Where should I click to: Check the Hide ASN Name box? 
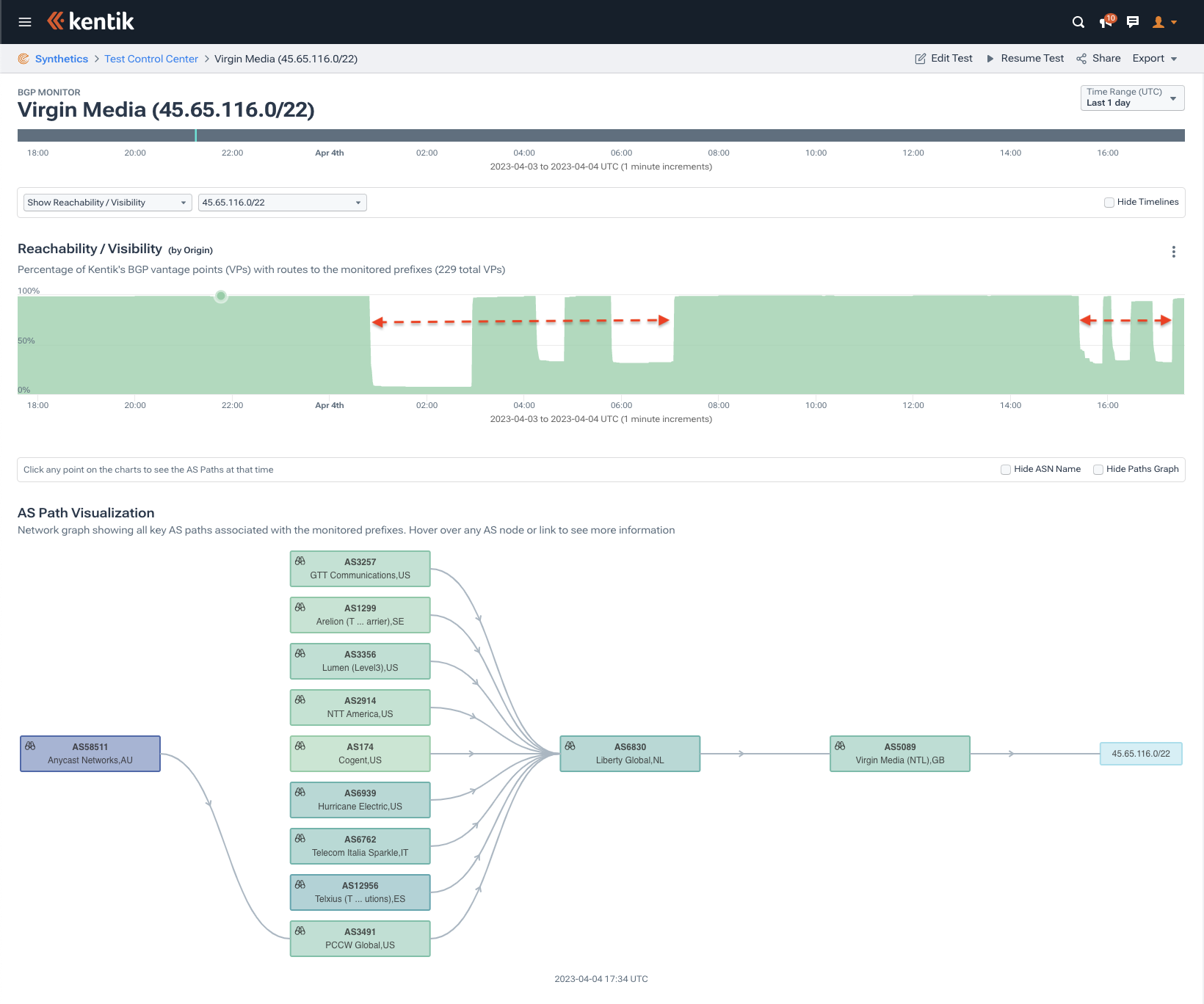(1006, 470)
